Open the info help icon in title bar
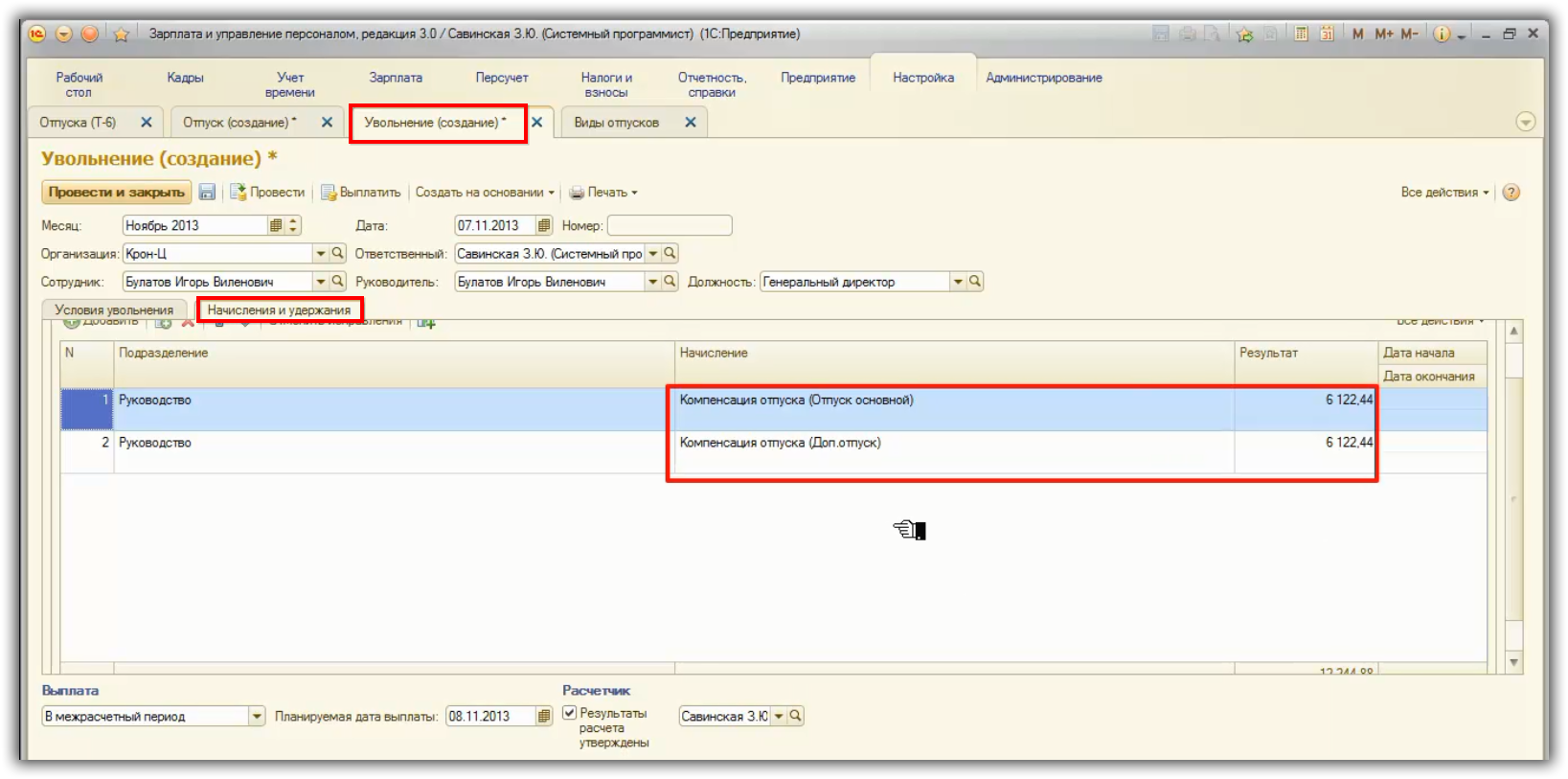 (x=1442, y=34)
